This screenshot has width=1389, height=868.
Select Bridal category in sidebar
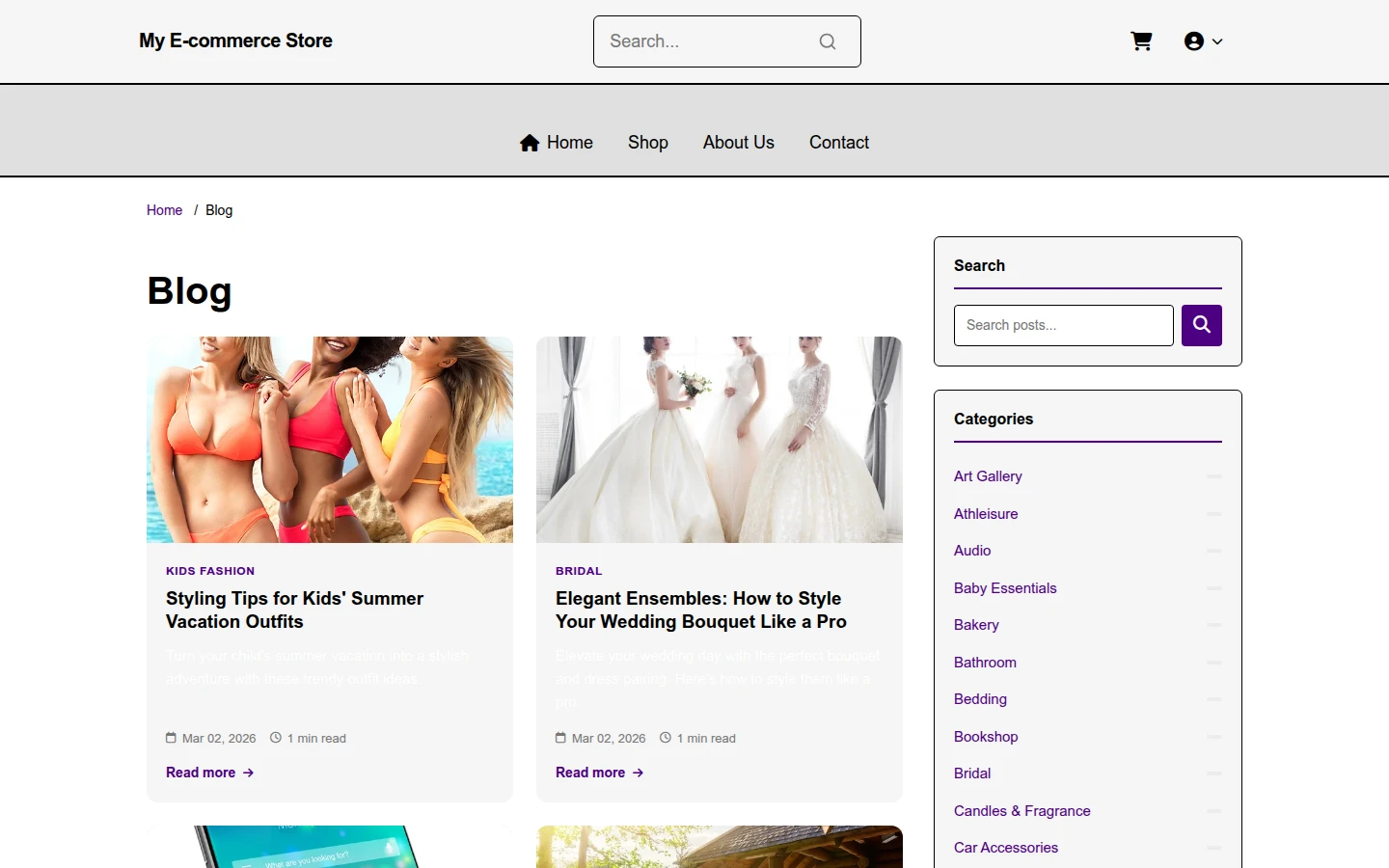(972, 773)
